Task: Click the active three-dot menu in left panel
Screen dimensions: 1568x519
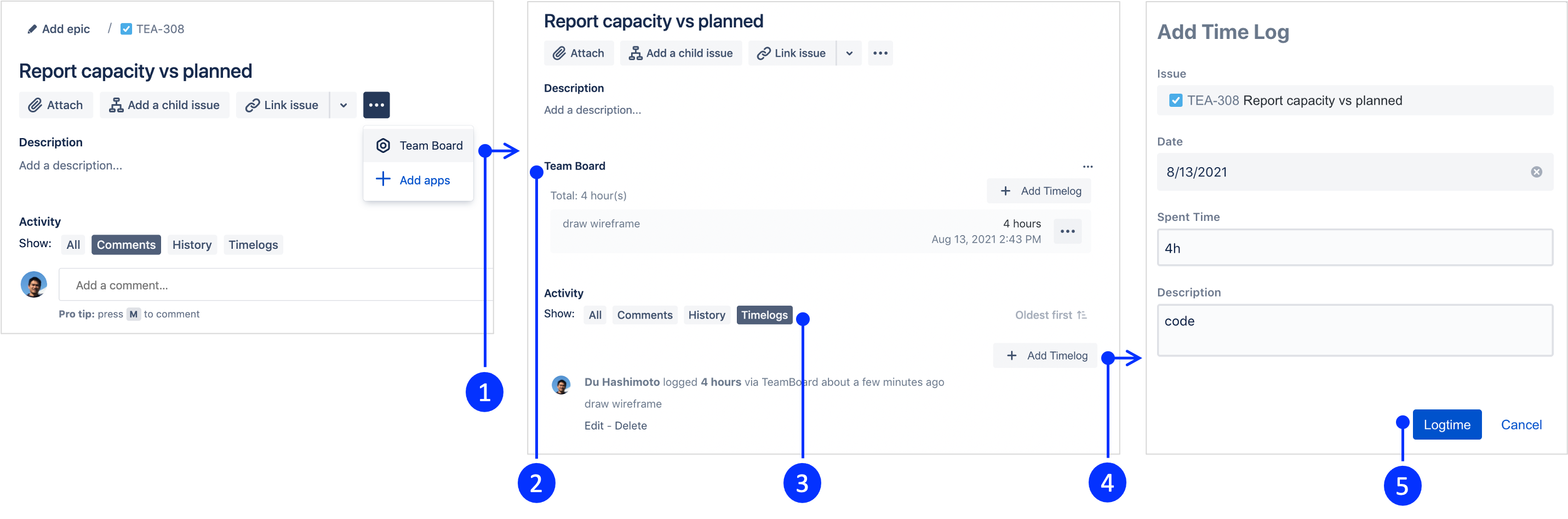Action: [376, 105]
